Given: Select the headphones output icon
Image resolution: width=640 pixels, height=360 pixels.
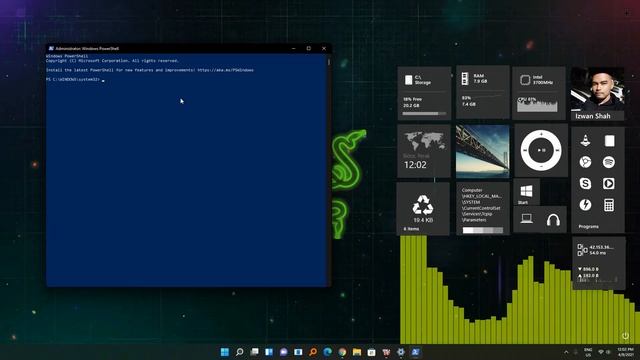Looking at the screenshot, I should point(553,220).
